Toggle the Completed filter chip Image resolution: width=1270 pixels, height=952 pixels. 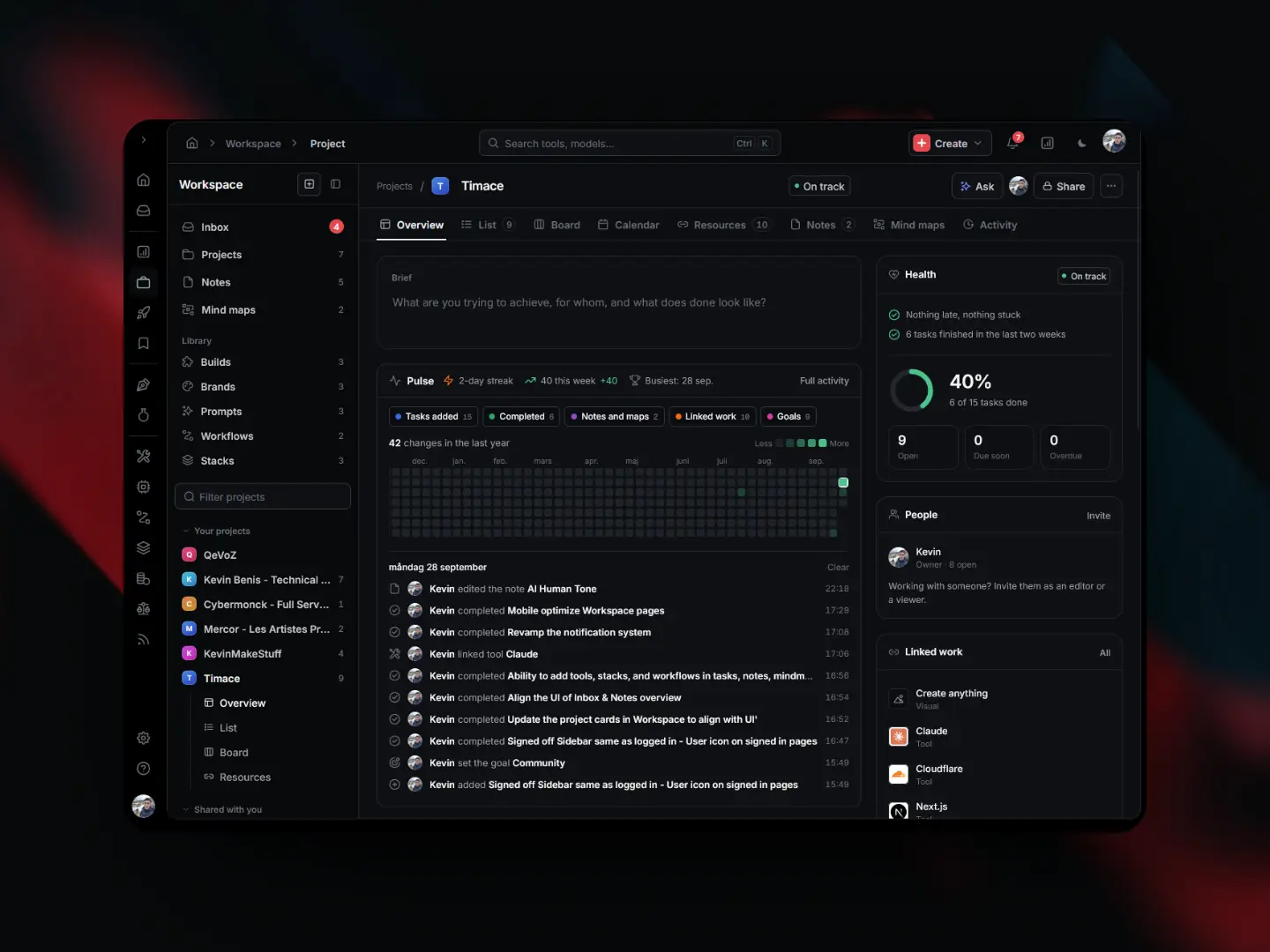point(521,416)
